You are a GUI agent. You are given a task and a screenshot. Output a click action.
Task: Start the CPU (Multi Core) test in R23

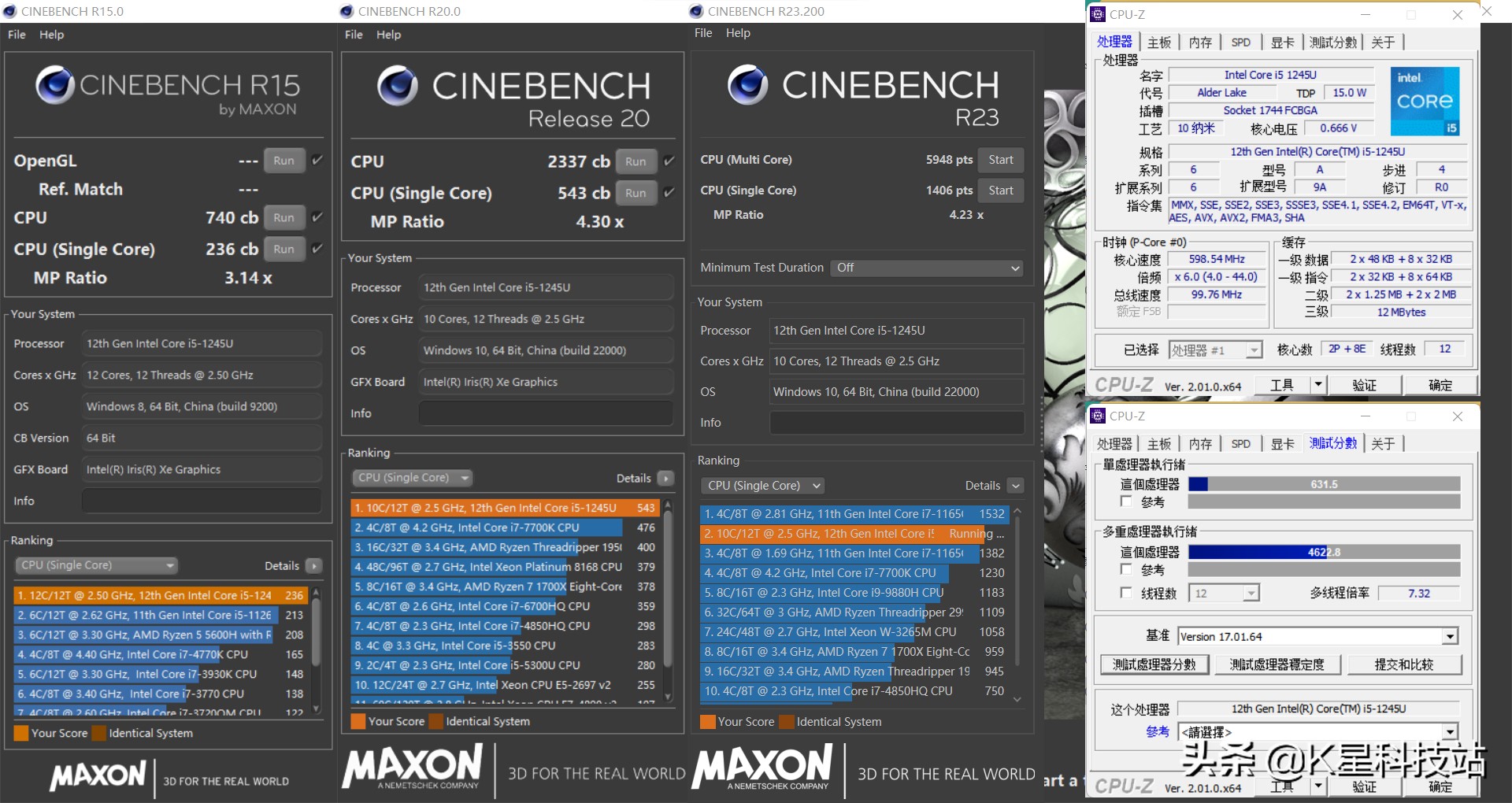point(1000,160)
